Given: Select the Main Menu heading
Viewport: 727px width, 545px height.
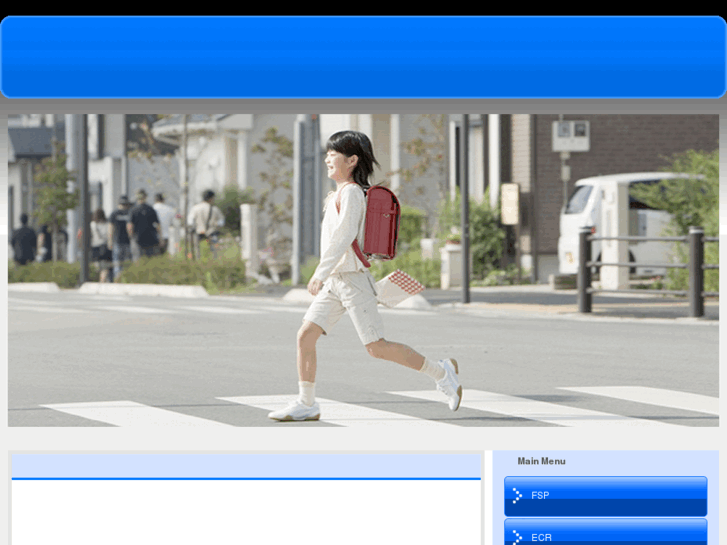Looking at the screenshot, I should click(541, 461).
